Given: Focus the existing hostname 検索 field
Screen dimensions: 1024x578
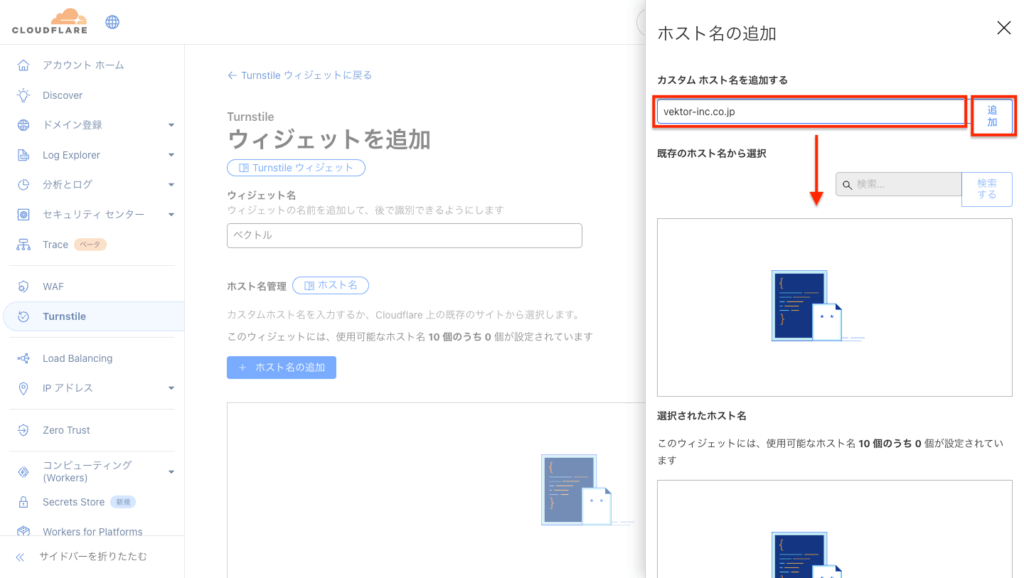Looking at the screenshot, I should pyautogui.click(x=899, y=184).
